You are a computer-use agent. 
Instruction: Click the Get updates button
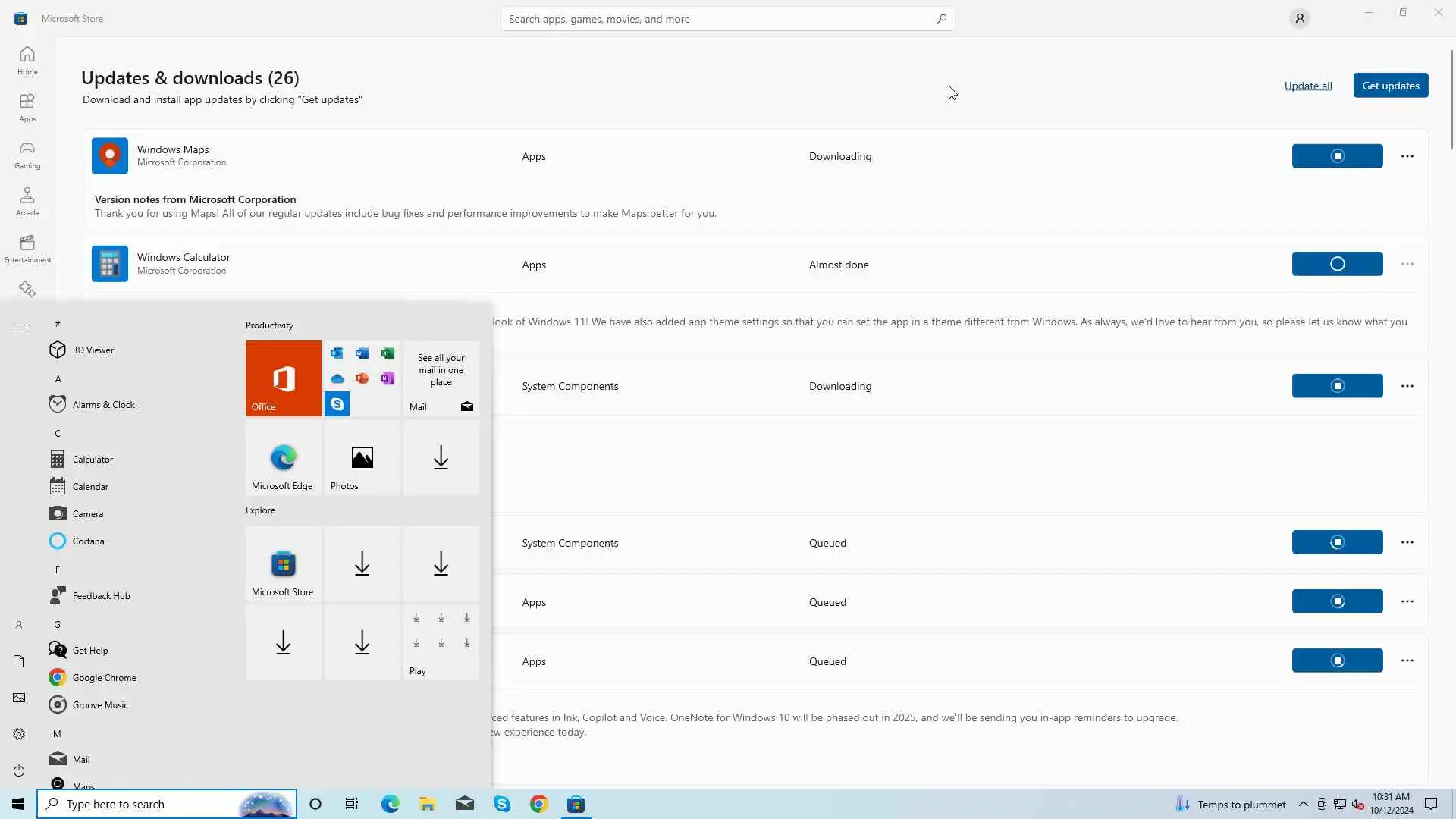(x=1390, y=86)
